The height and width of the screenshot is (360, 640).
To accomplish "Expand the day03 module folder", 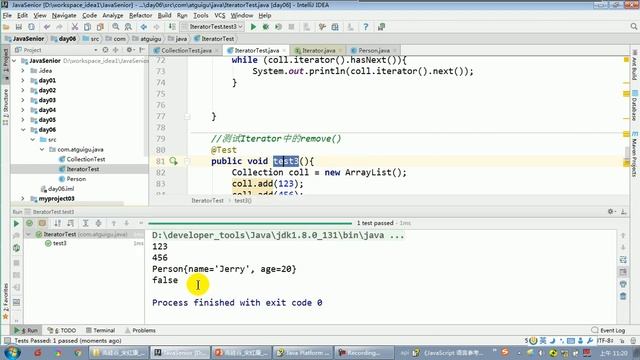I will point(23,100).
